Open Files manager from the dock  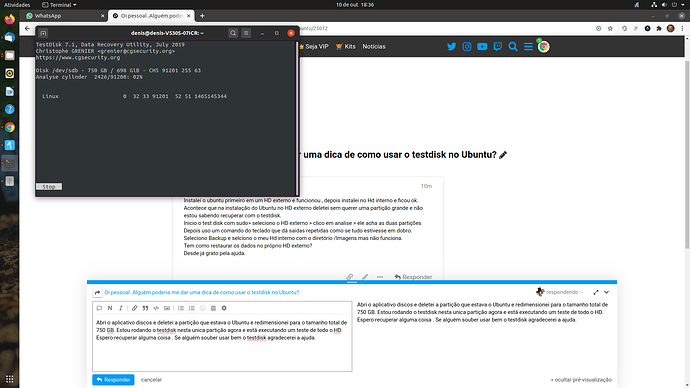(9, 55)
